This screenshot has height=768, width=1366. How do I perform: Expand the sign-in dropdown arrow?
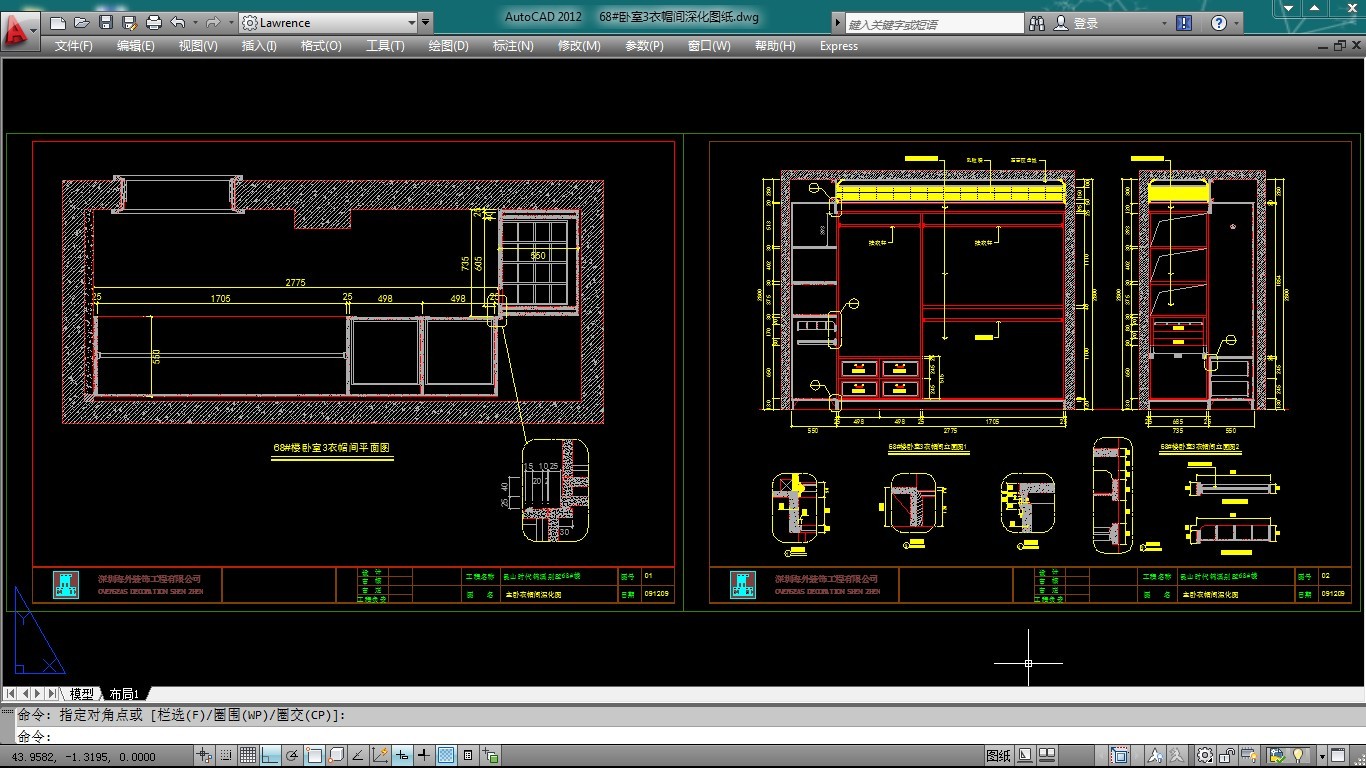pyautogui.click(x=1164, y=23)
